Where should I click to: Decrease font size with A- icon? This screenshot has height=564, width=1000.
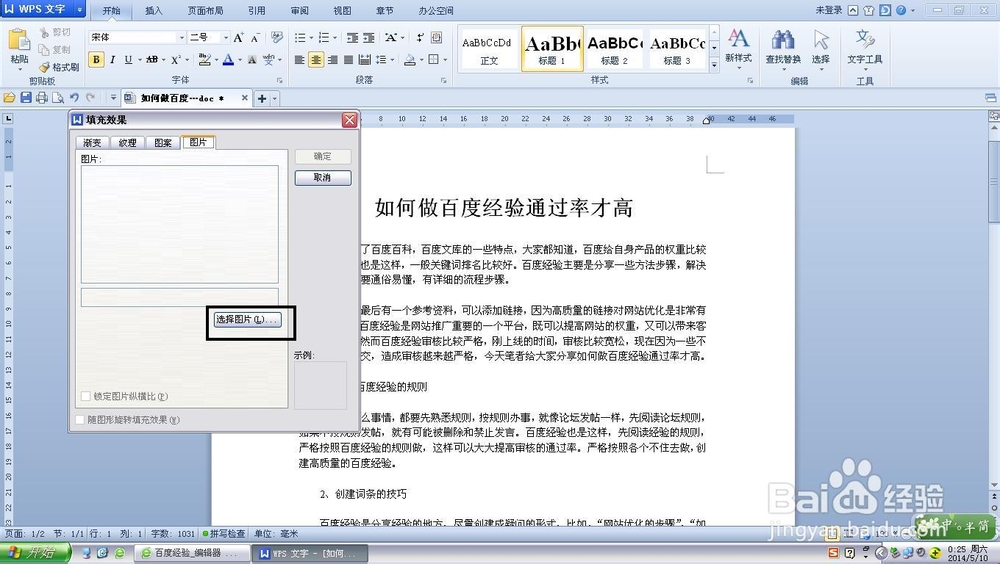pyautogui.click(x=254, y=38)
